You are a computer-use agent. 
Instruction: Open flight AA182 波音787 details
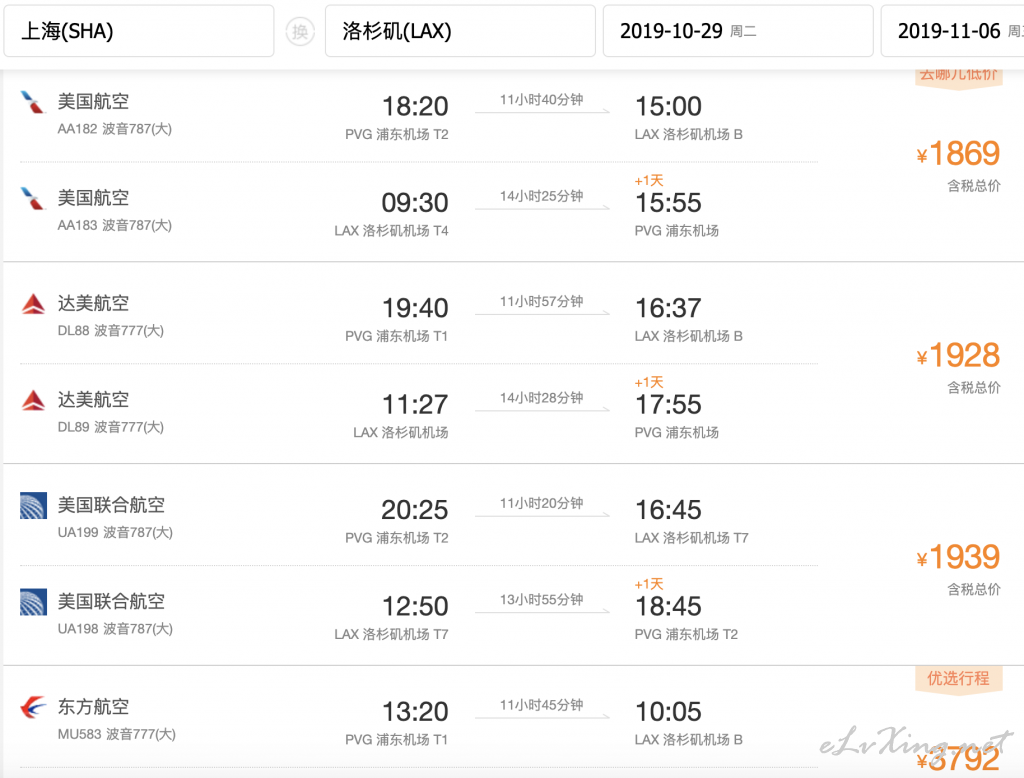[114, 129]
